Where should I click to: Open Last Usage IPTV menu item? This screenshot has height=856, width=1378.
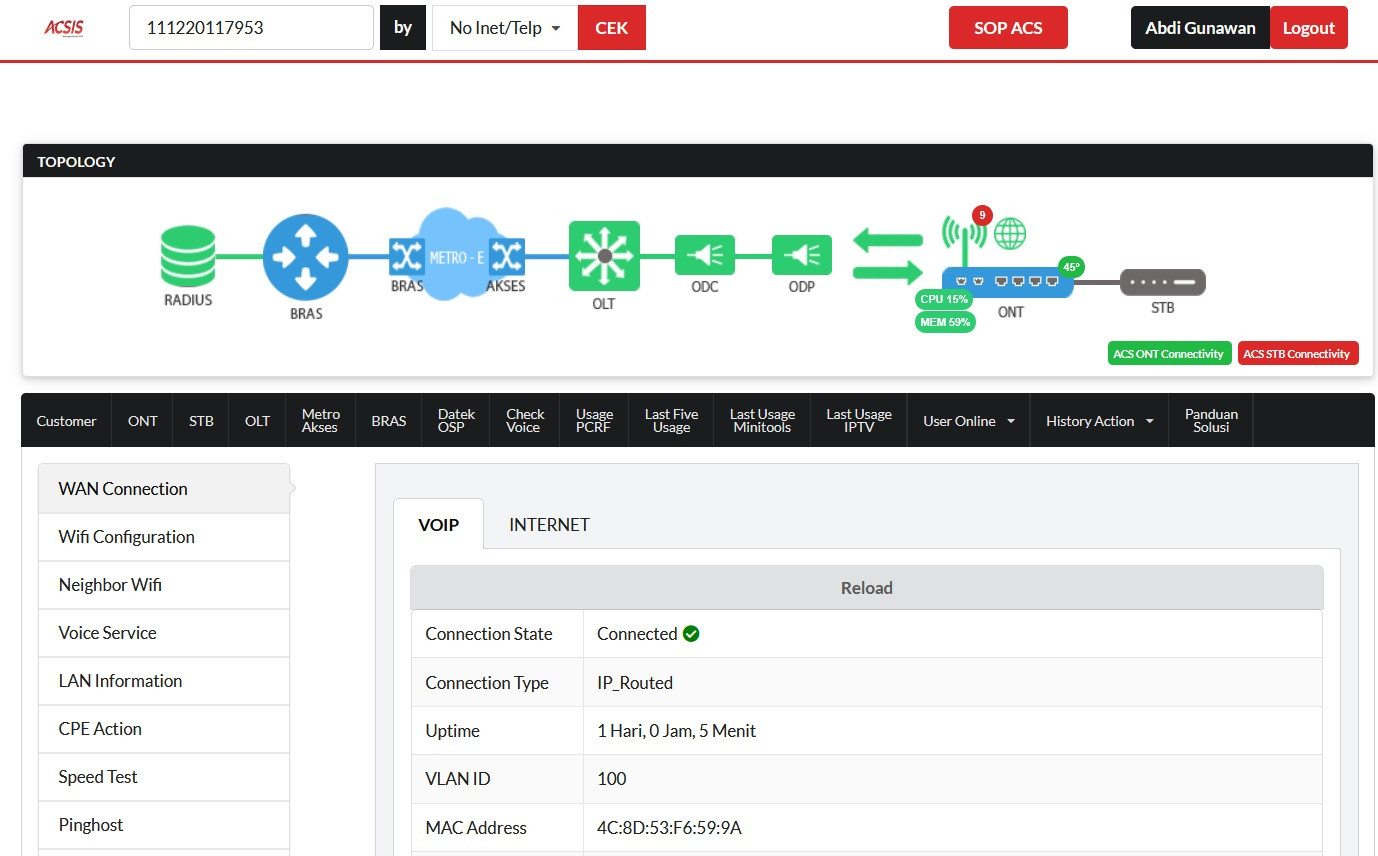tap(858, 421)
